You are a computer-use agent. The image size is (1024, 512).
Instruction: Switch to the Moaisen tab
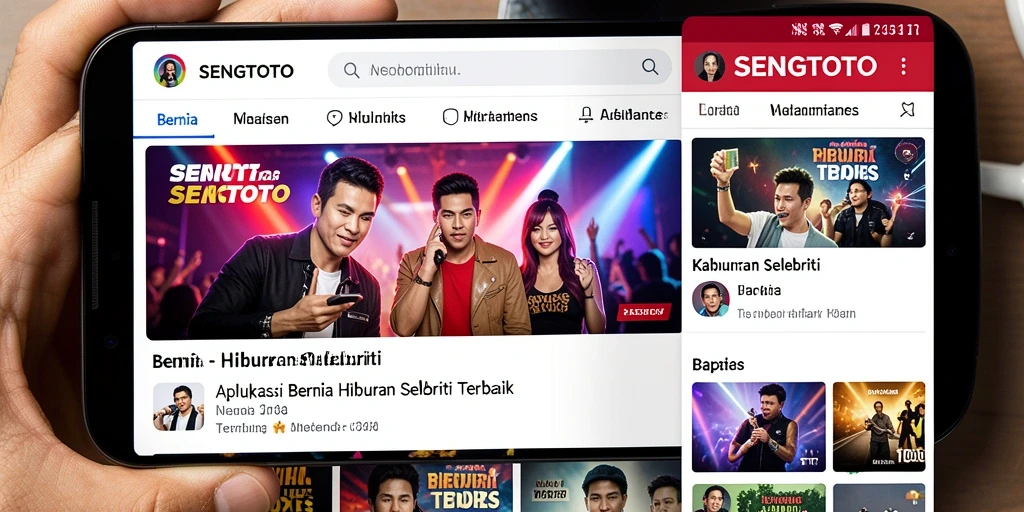click(261, 118)
